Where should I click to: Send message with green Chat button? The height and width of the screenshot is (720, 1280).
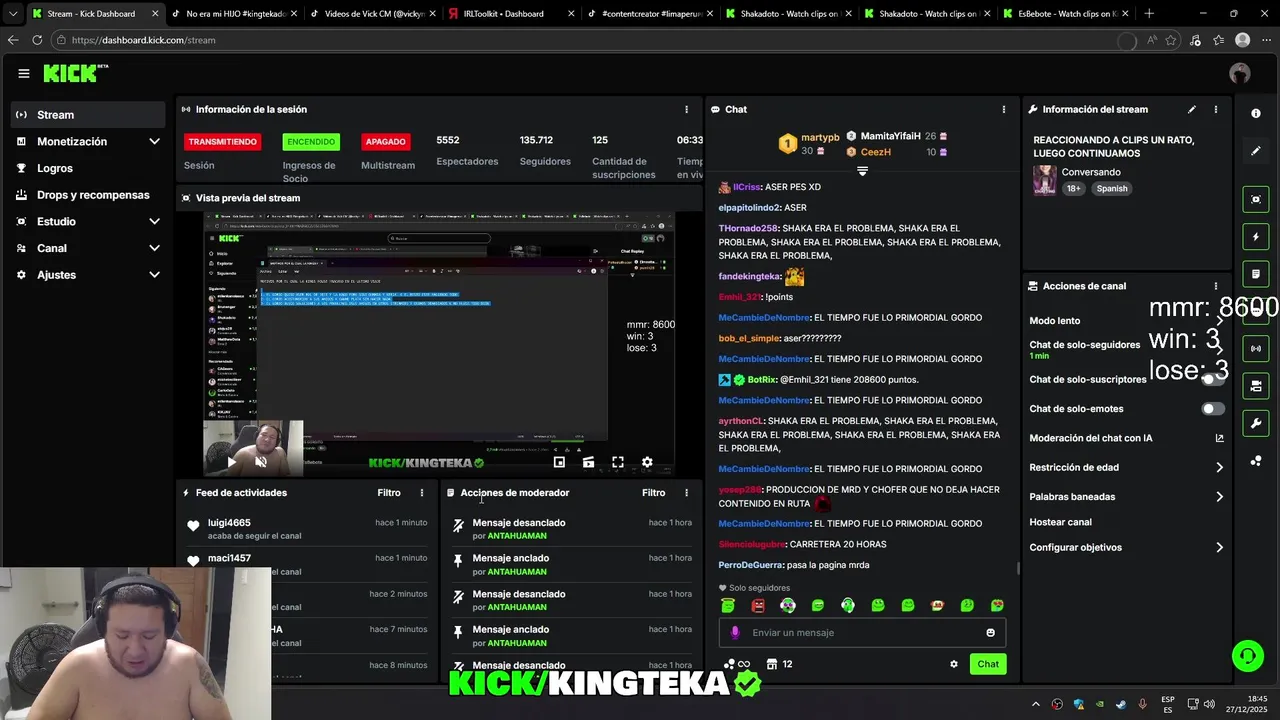pos(988,664)
